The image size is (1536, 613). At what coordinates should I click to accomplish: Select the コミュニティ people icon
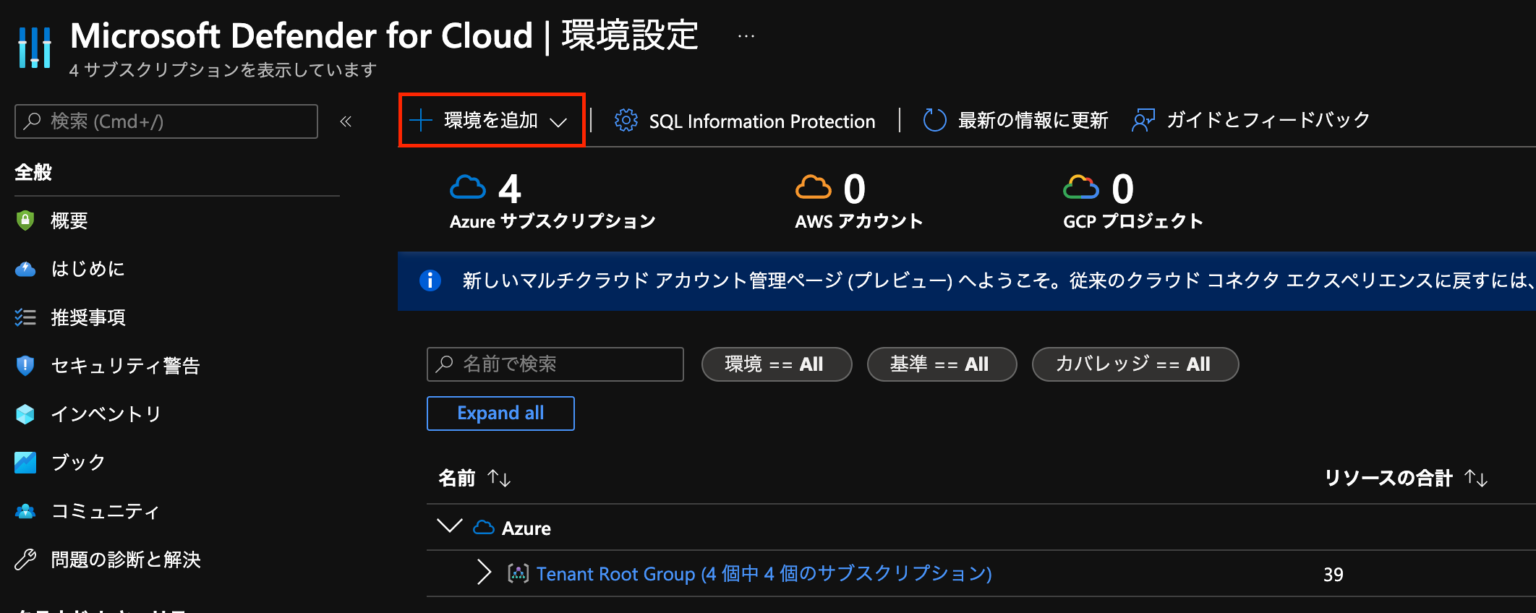click(x=27, y=510)
